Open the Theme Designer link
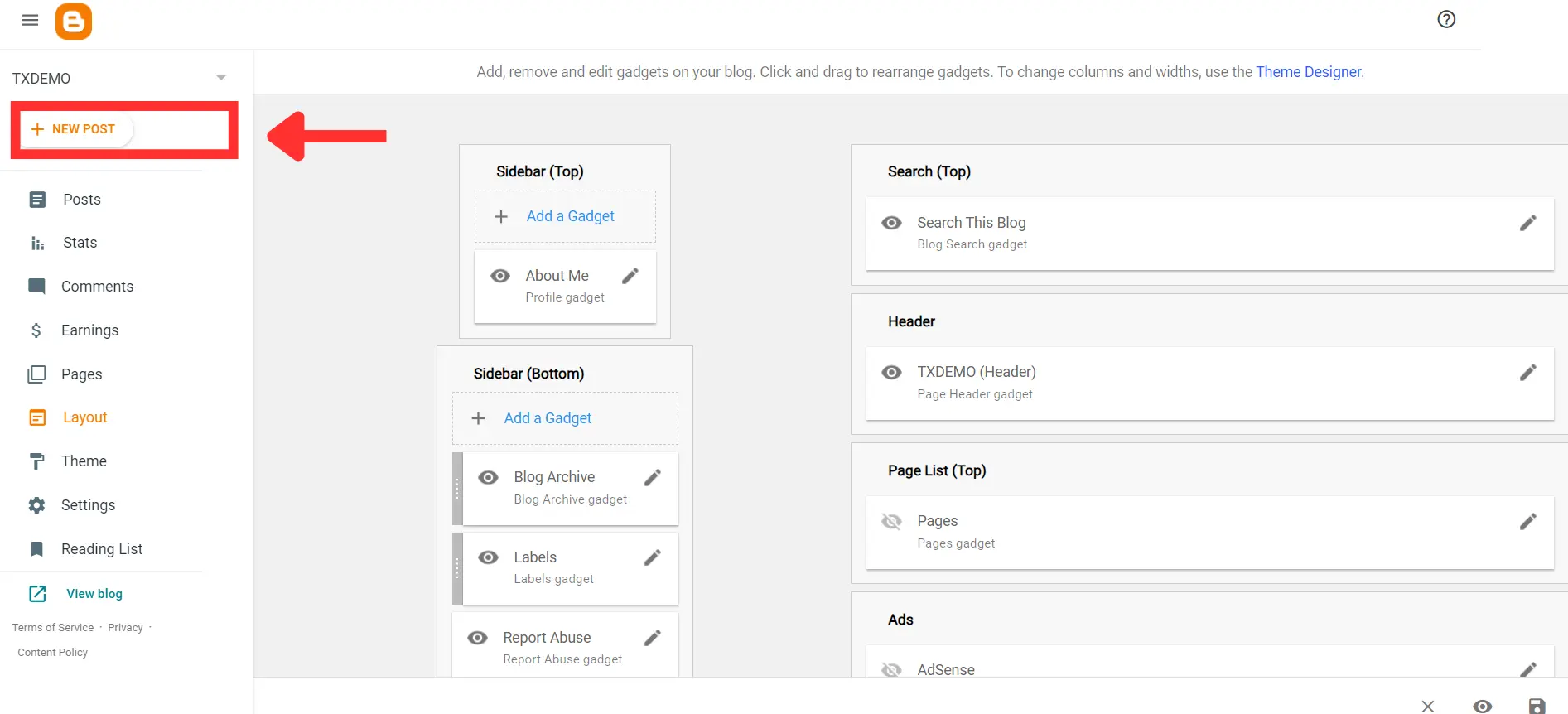Image resolution: width=1568 pixels, height=714 pixels. pyautogui.click(x=1308, y=72)
